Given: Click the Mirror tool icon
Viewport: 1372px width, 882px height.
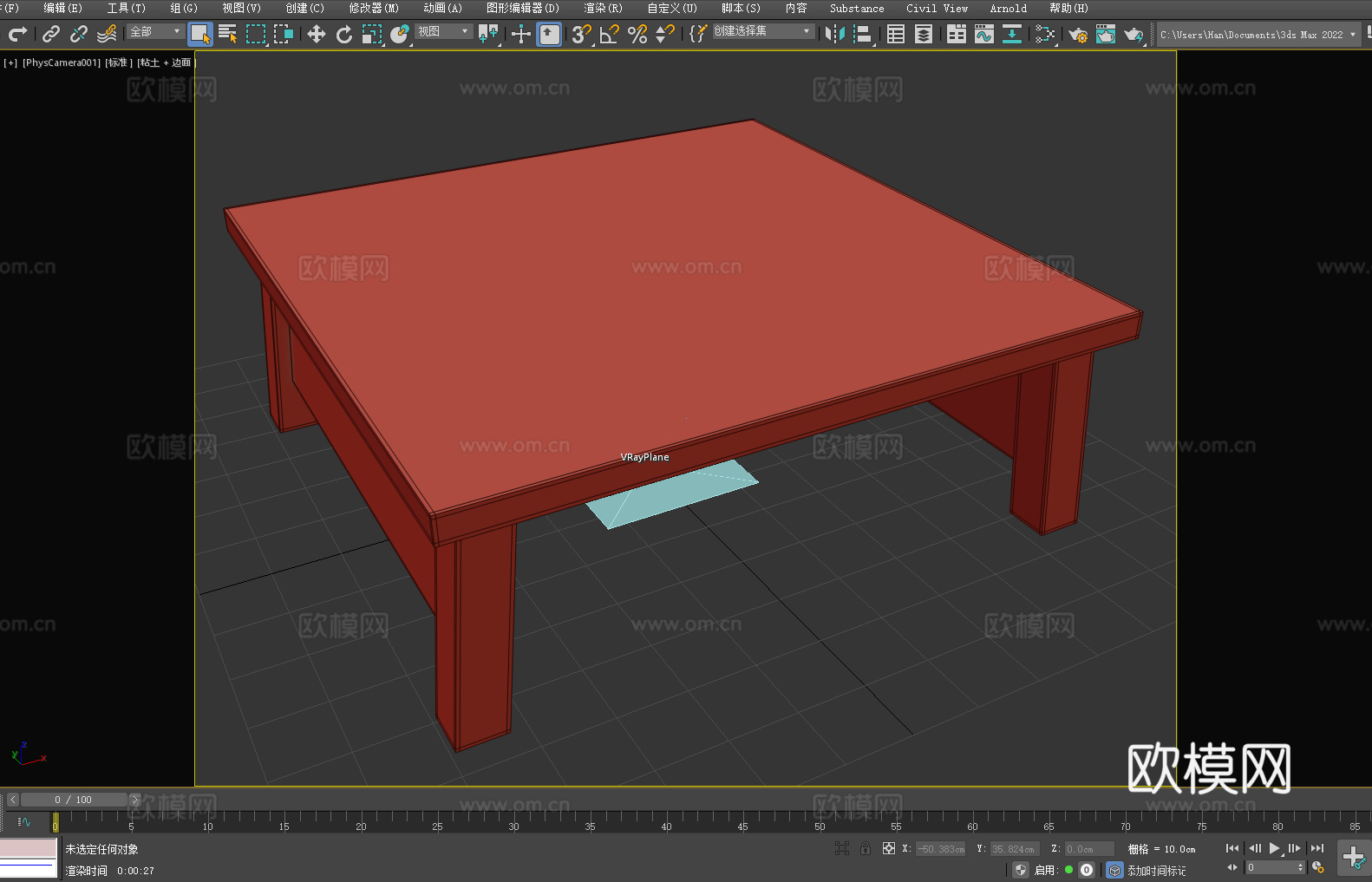Looking at the screenshot, I should point(835,34).
